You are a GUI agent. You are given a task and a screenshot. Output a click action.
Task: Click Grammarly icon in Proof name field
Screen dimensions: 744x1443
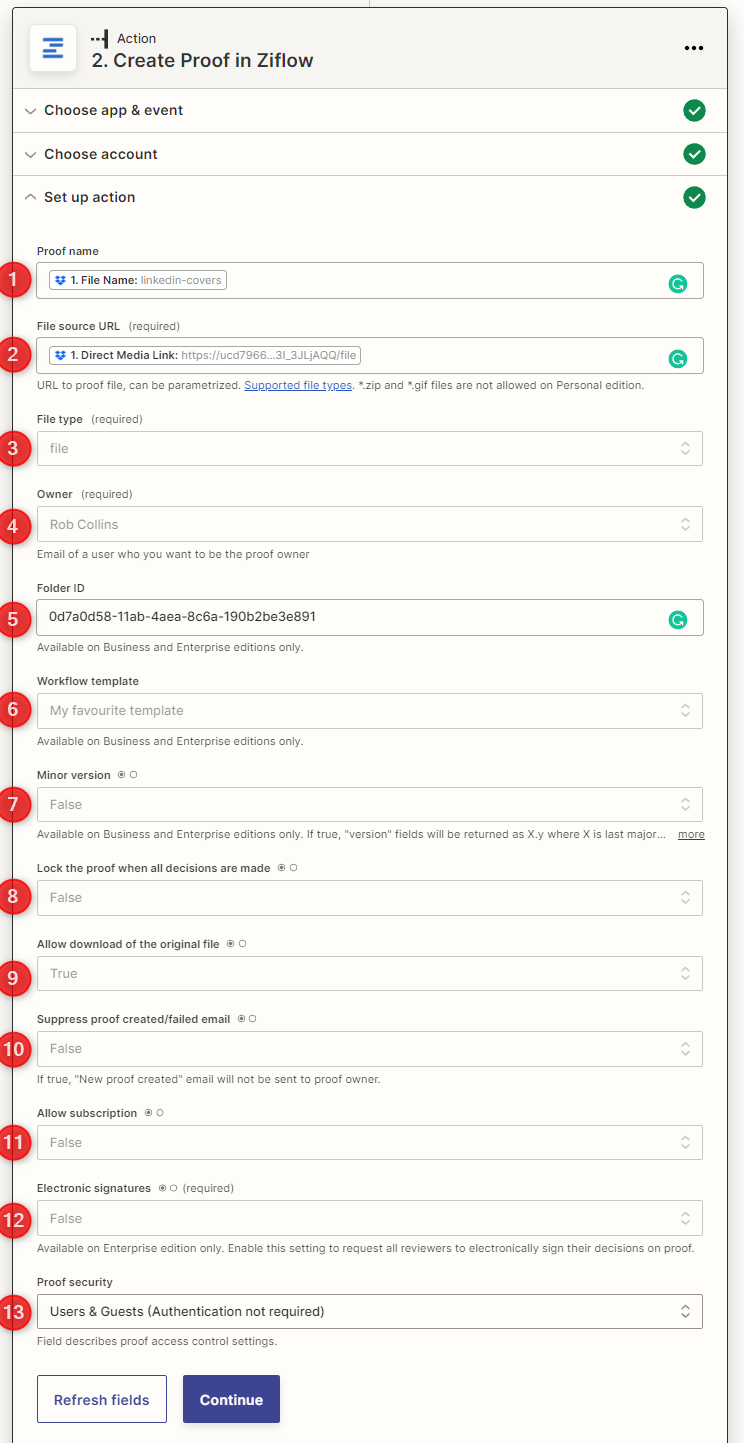[x=677, y=284]
